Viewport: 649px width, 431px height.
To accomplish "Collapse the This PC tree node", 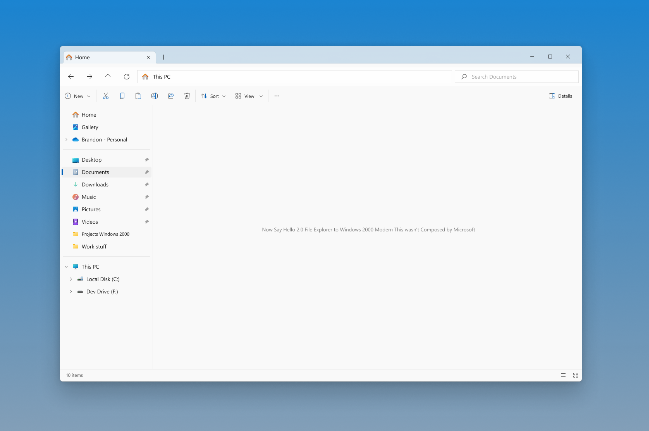I will pyautogui.click(x=66, y=267).
